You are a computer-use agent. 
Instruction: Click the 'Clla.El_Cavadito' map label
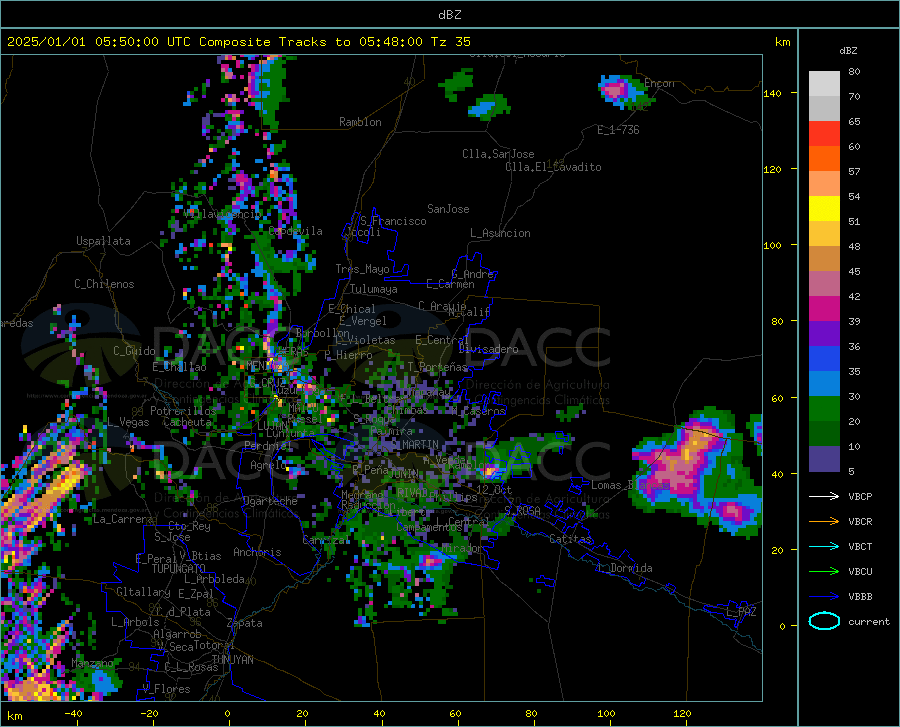553,167
